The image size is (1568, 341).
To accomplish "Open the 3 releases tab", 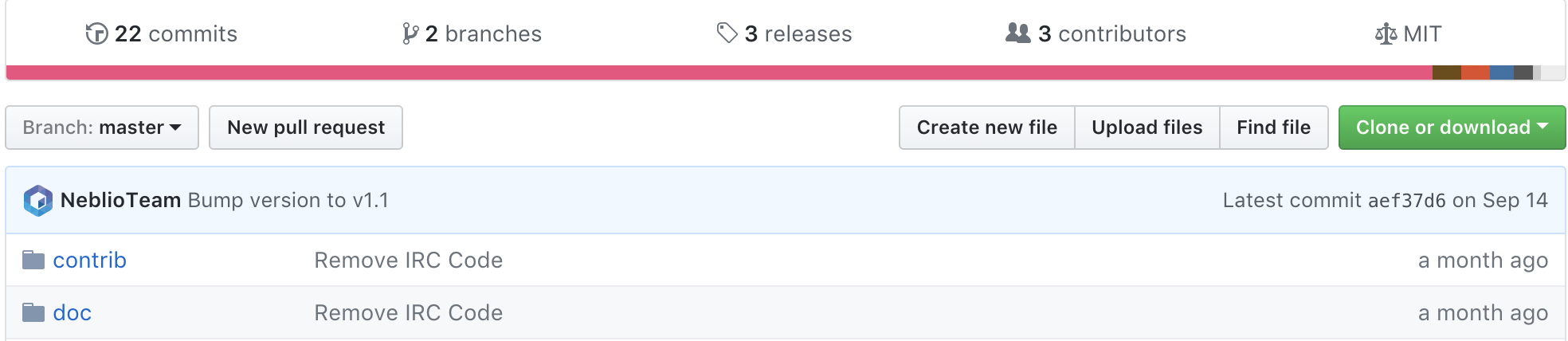I will point(785,33).
